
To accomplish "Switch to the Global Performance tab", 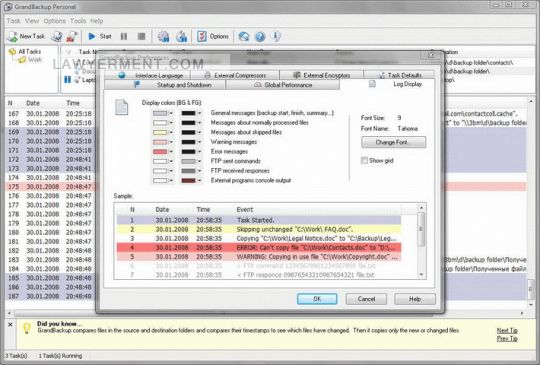I will (283, 85).
